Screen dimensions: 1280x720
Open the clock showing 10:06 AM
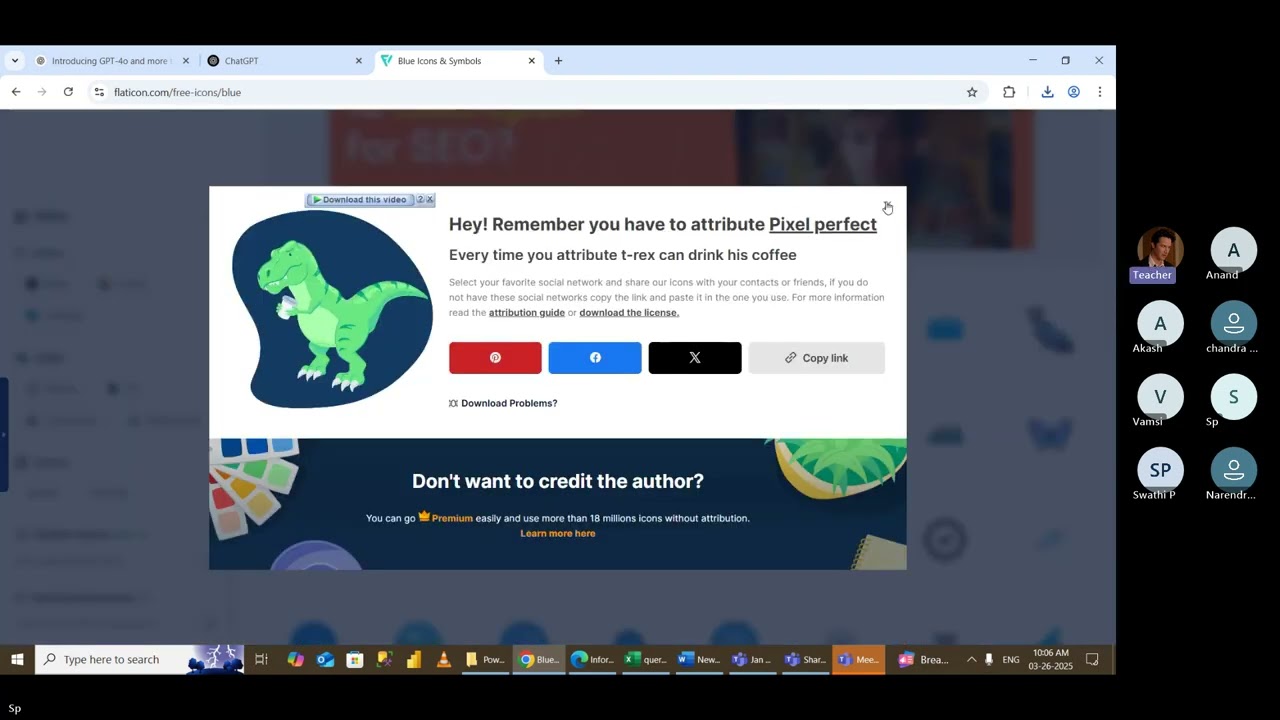(x=1050, y=660)
